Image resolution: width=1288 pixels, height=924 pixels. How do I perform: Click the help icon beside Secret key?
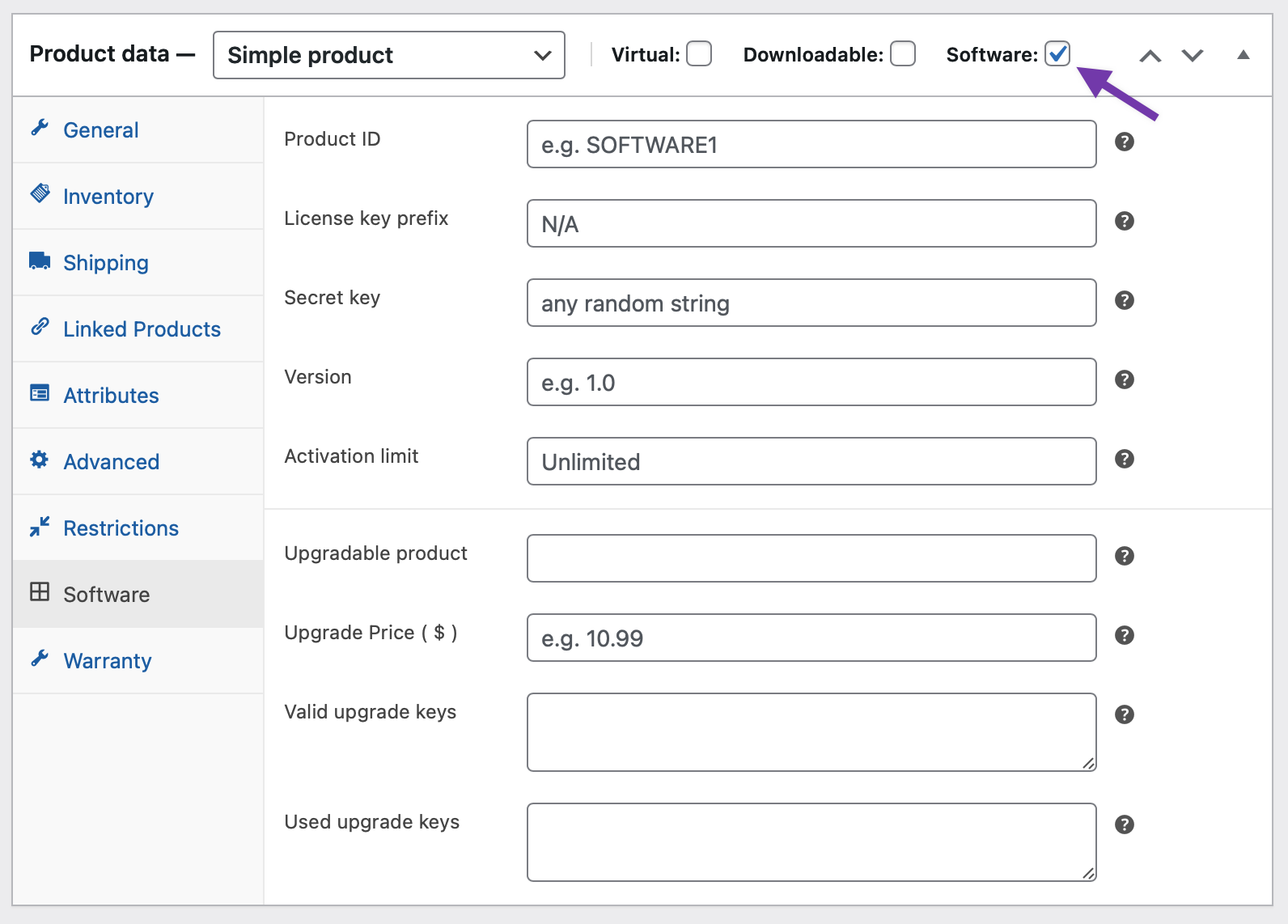pyautogui.click(x=1124, y=300)
